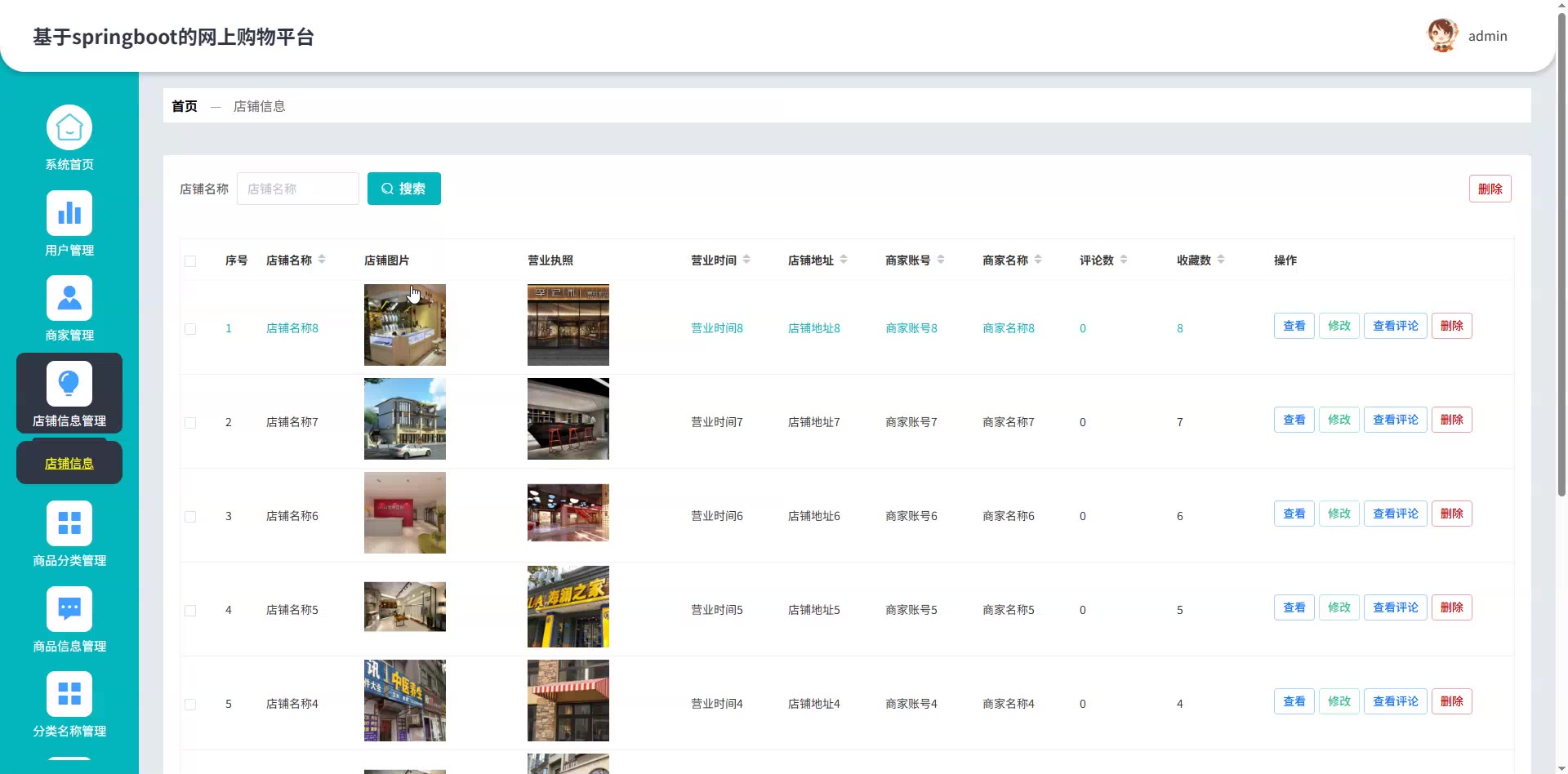Open the 商家管理 person icon
Screen dimensions: 1568x774
click(x=69, y=299)
